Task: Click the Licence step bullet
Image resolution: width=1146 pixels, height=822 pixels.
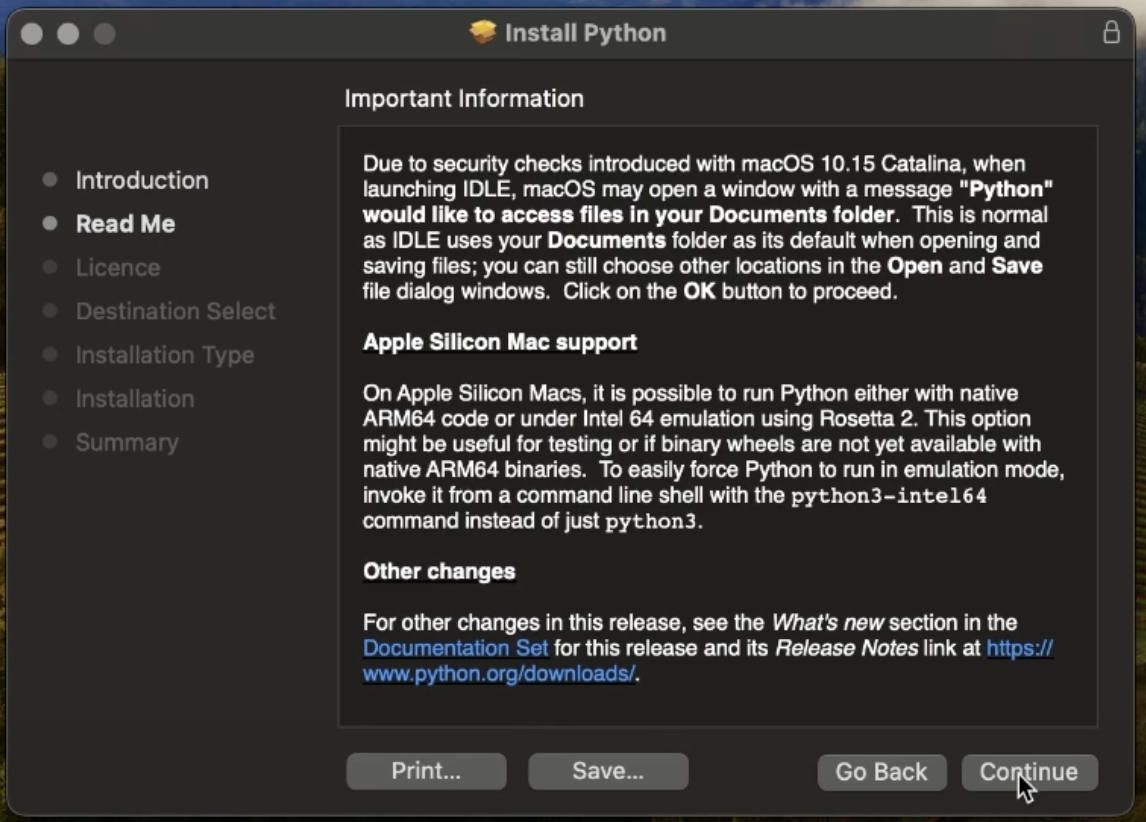Action: click(50, 267)
